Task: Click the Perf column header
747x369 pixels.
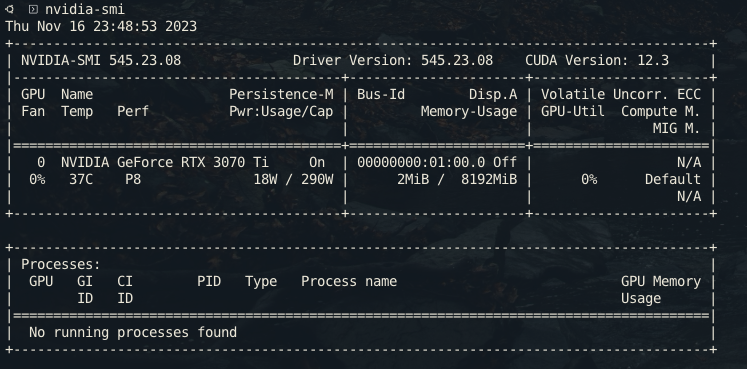Action: [133, 112]
